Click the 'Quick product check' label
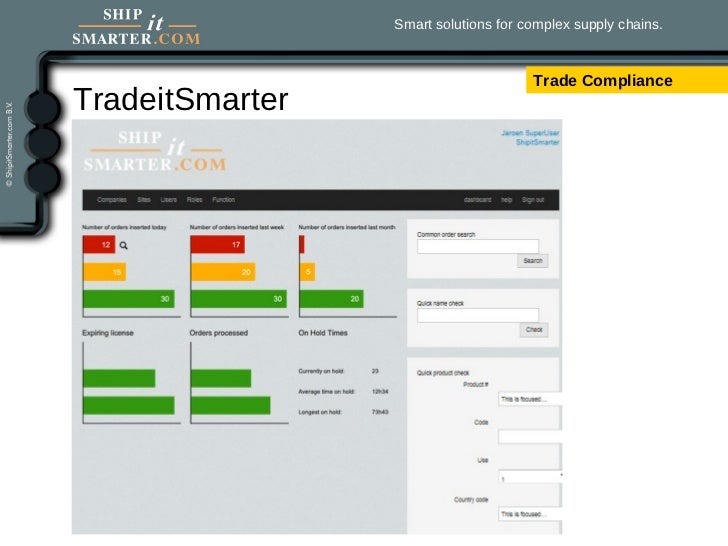This screenshot has width=728, height=546. point(443,373)
